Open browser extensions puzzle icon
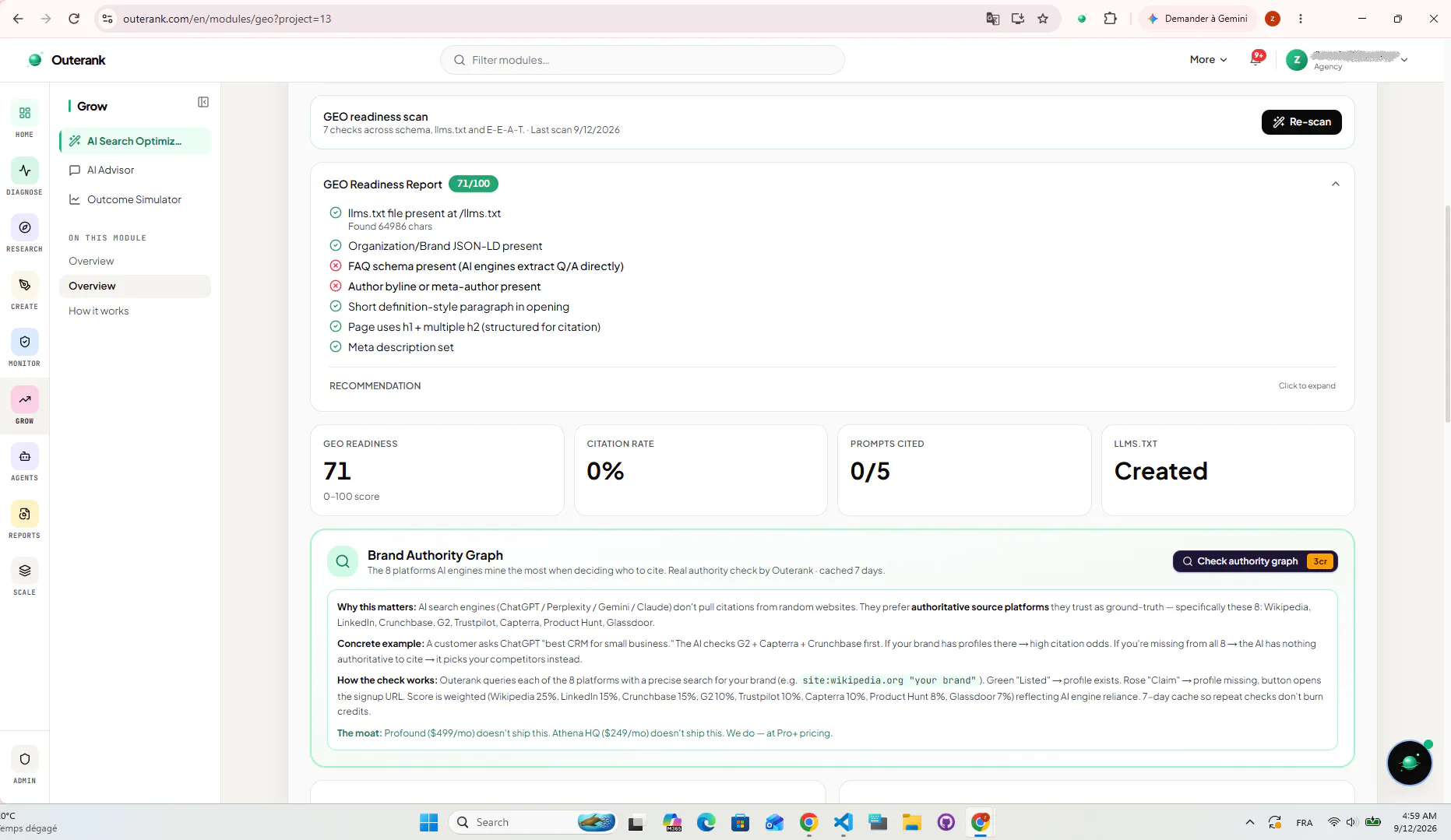Viewport: 1451px width, 840px height. (1111, 19)
